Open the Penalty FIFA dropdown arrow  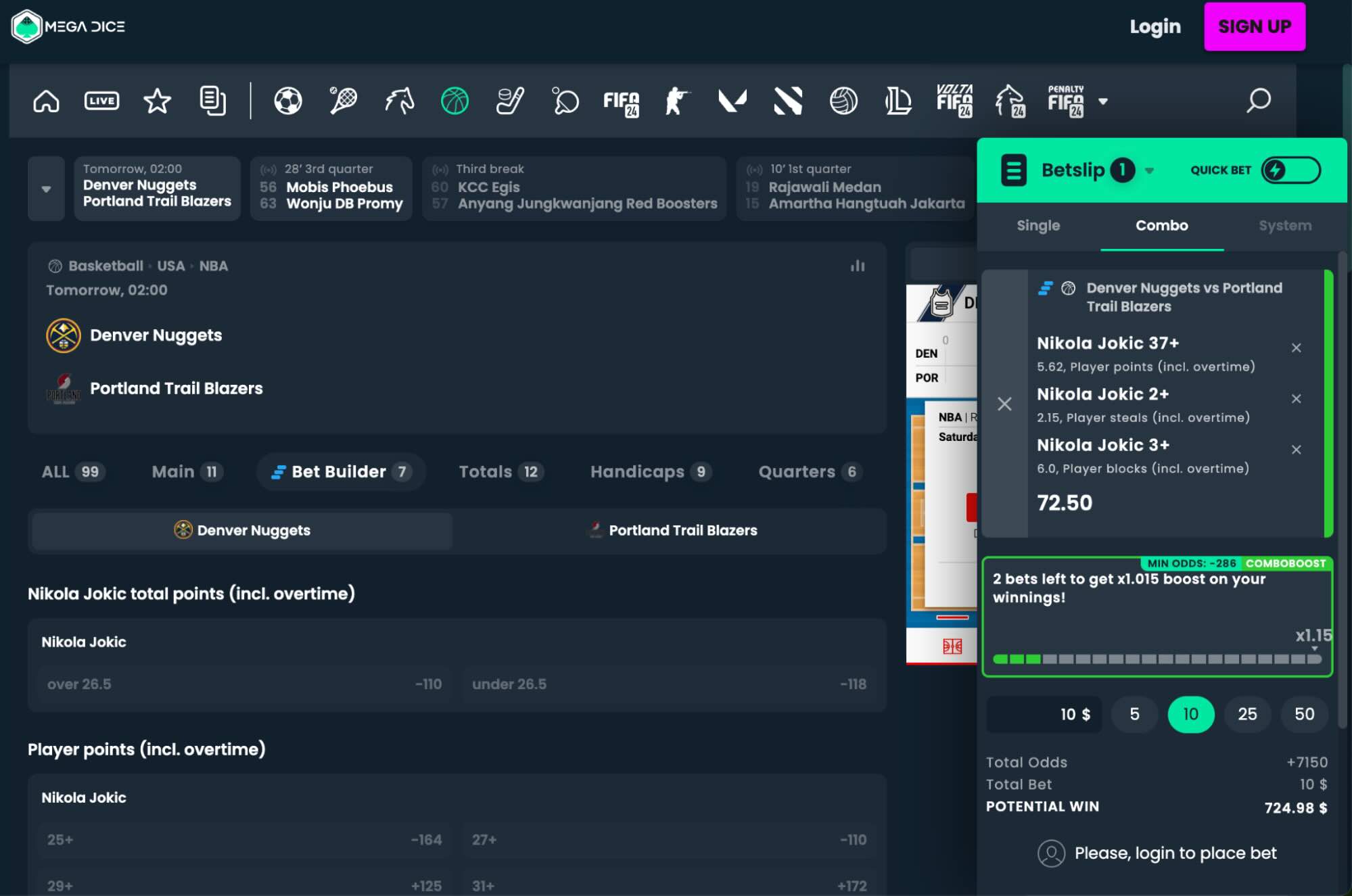pos(1104,102)
